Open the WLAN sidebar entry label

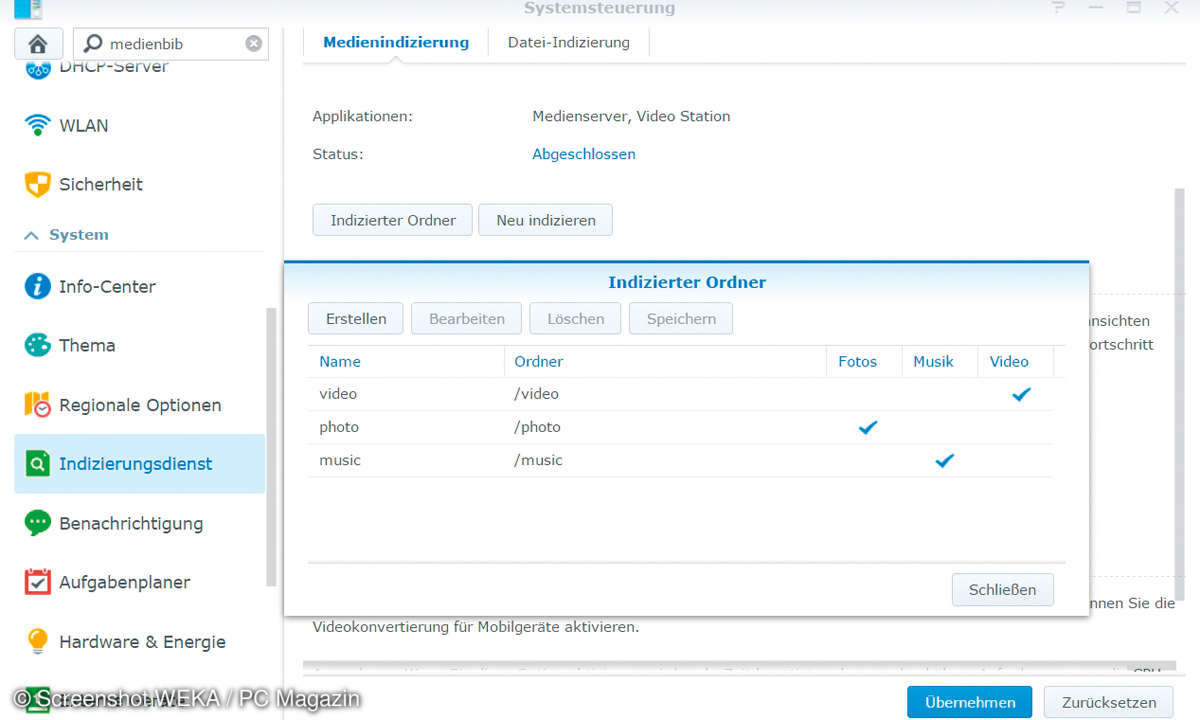click(84, 126)
